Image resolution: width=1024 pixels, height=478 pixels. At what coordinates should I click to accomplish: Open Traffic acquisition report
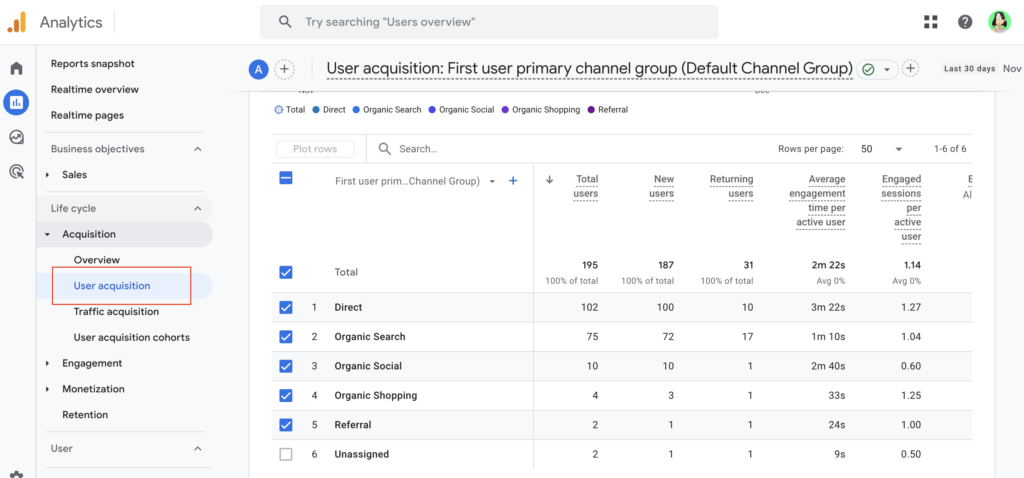tap(116, 312)
